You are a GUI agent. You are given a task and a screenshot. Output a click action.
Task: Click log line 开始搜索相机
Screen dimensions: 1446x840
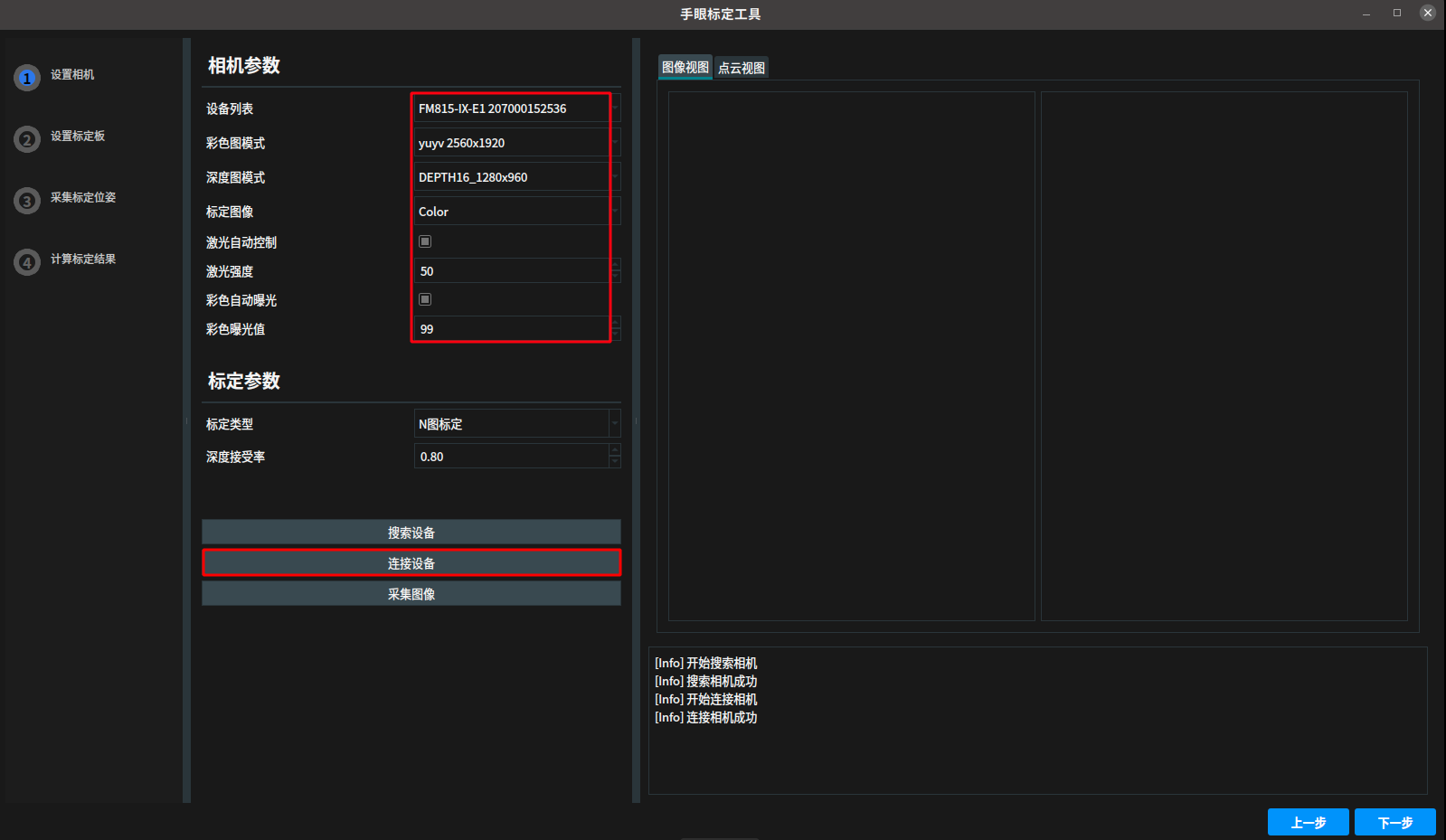(706, 663)
